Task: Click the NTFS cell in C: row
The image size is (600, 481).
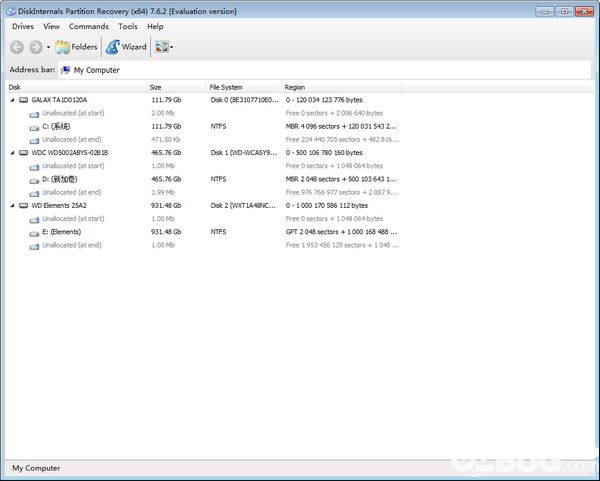Action: 218,126
